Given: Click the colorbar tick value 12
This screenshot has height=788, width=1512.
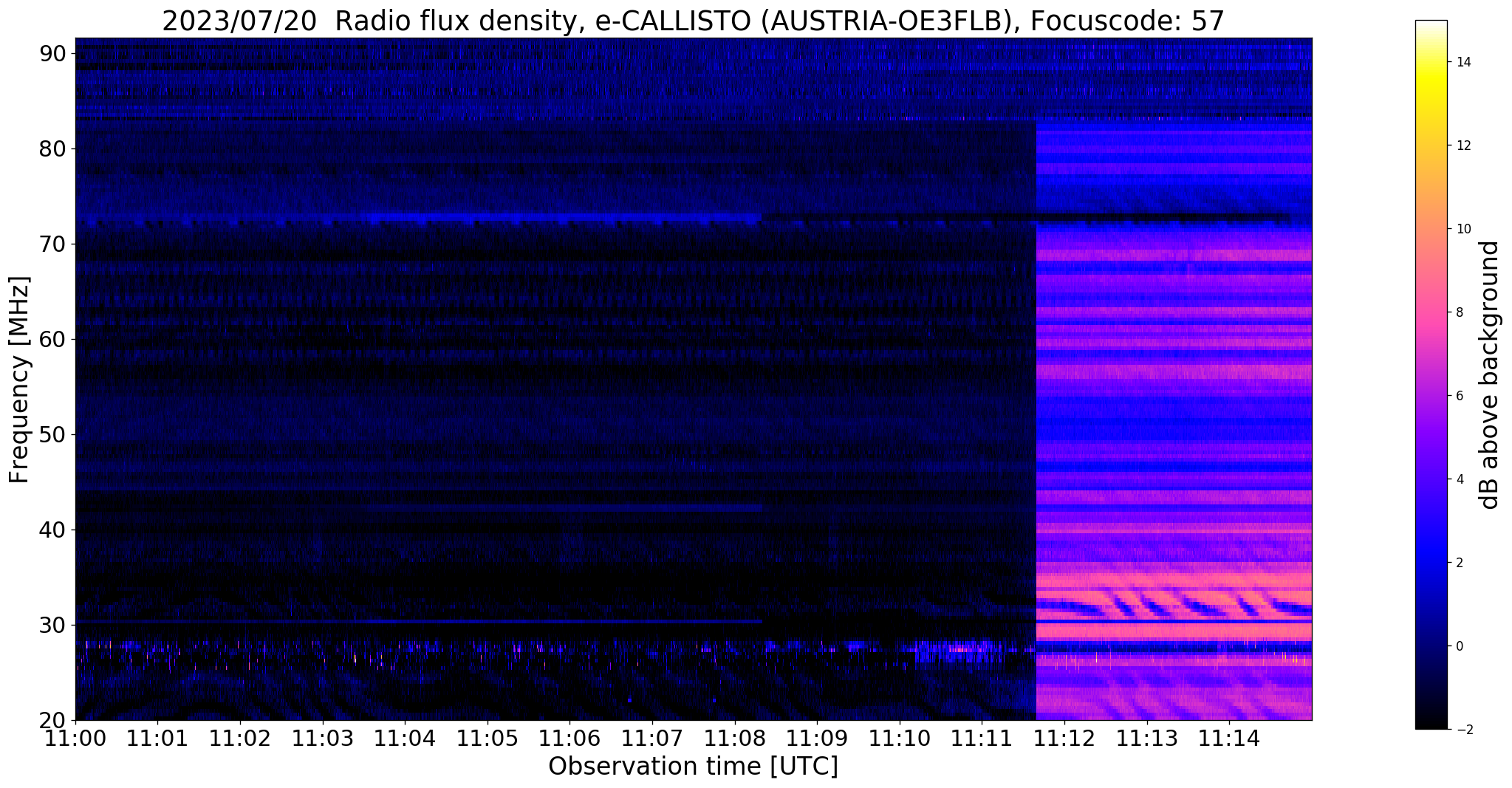Looking at the screenshot, I should coord(1463,145).
